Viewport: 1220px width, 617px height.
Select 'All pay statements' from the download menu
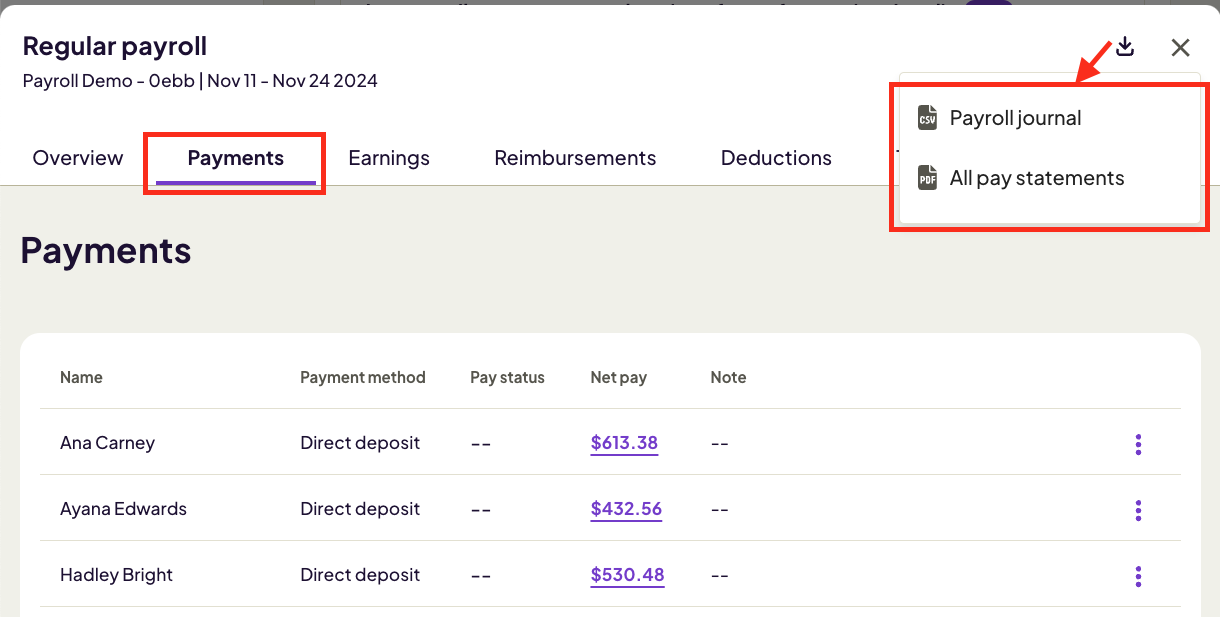point(1035,178)
